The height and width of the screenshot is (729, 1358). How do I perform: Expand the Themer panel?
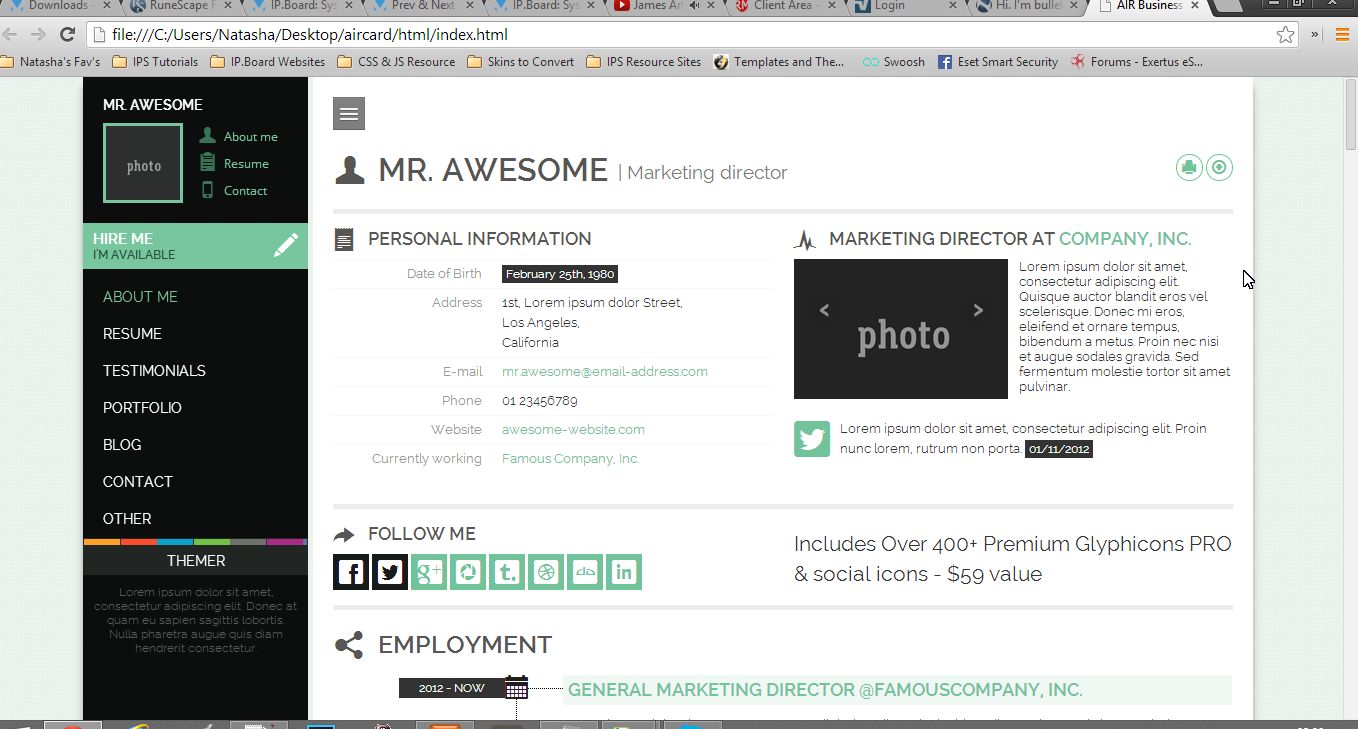196,561
